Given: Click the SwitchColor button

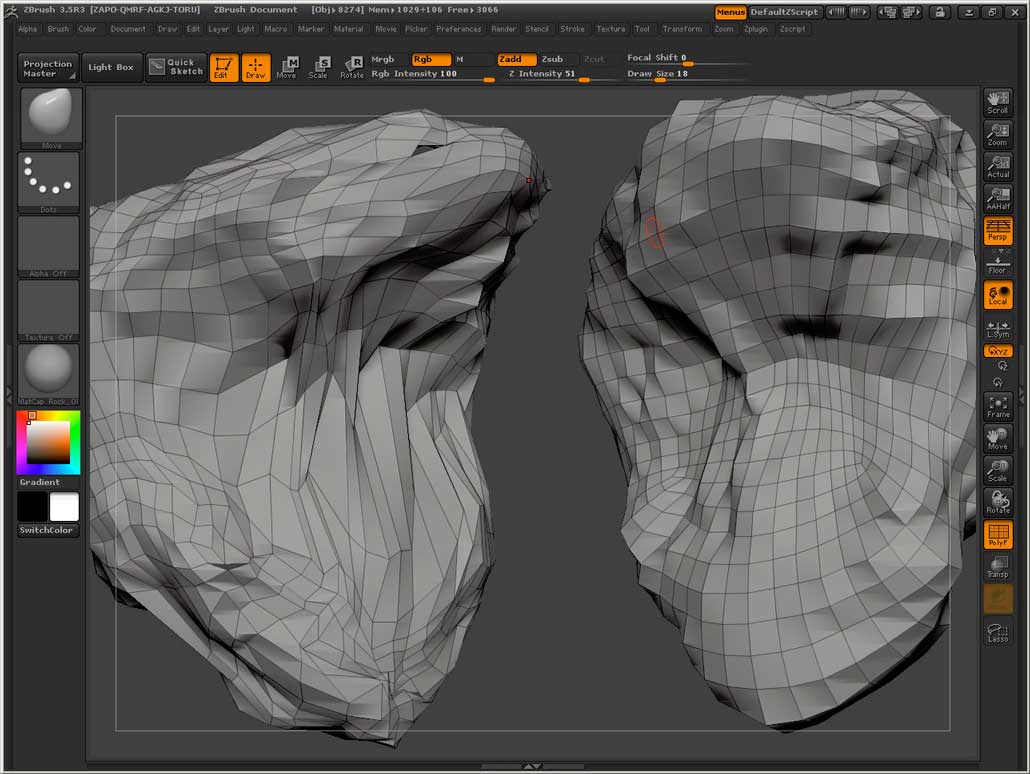Looking at the screenshot, I should click(47, 530).
